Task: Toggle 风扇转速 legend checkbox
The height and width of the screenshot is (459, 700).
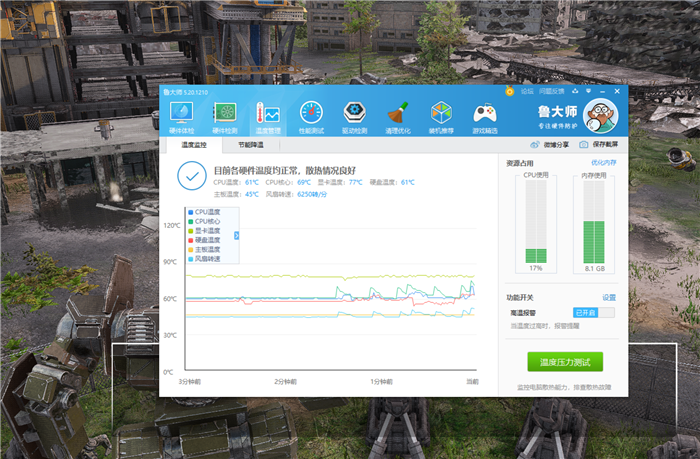Action: [x=191, y=259]
